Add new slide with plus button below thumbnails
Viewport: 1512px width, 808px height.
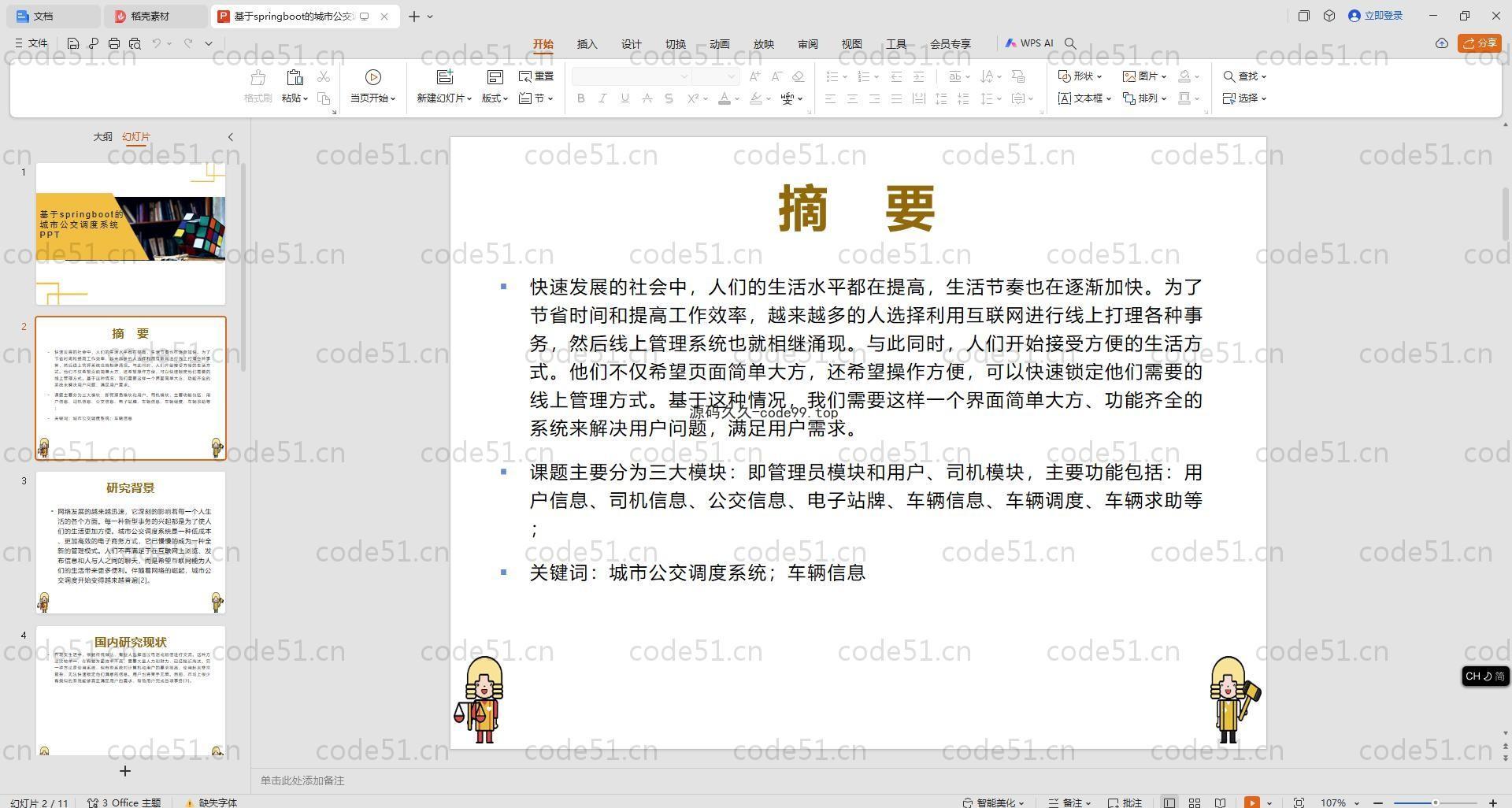(124, 771)
